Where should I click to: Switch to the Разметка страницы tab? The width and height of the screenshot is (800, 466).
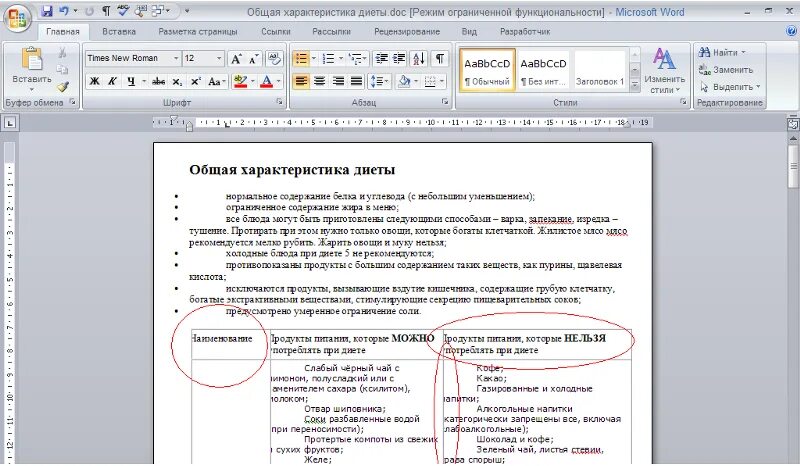pos(198,31)
